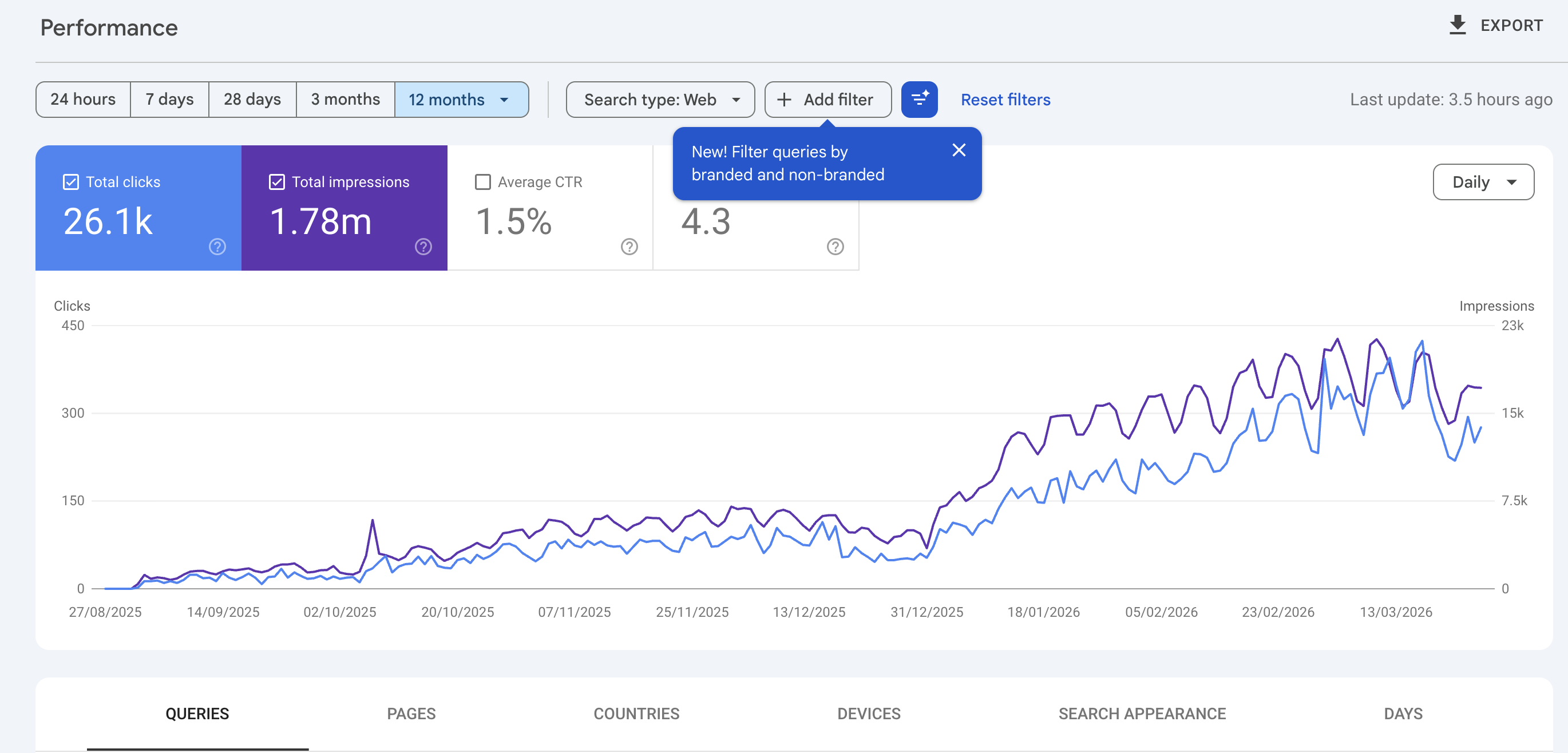Uncheck the Total clicks checkbox

[70, 182]
